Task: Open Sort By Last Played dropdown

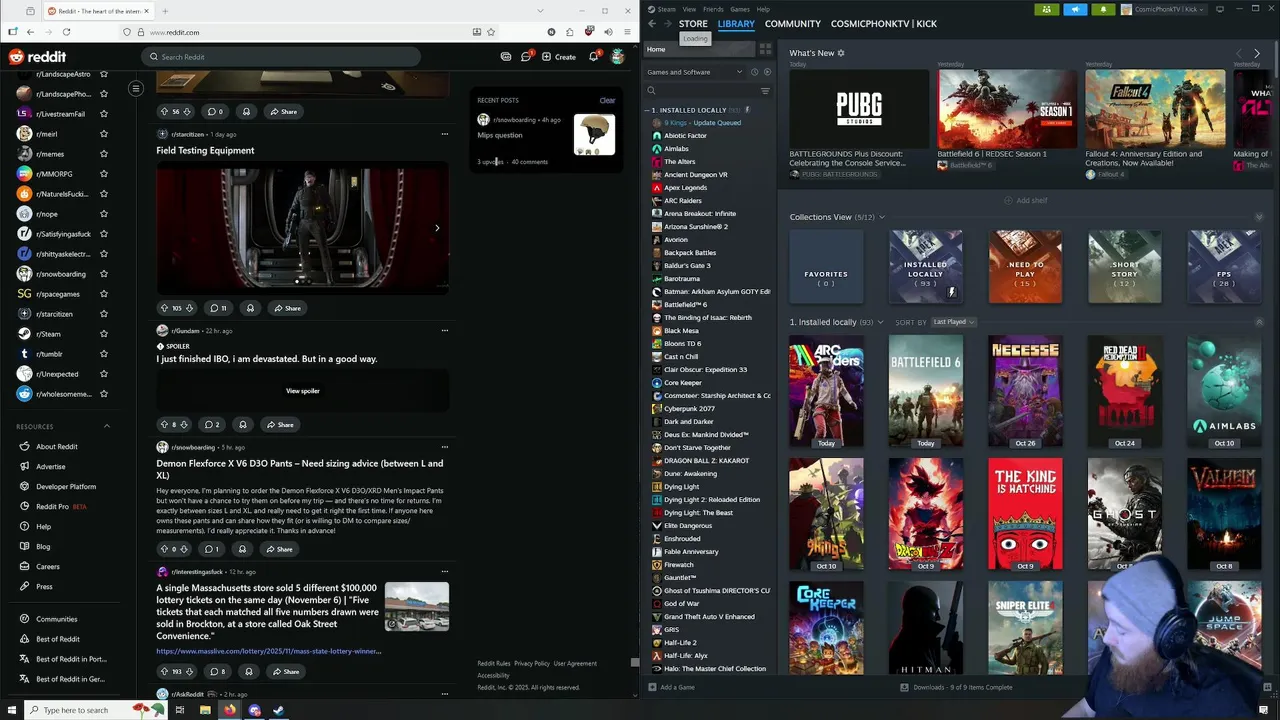Action: pos(953,322)
